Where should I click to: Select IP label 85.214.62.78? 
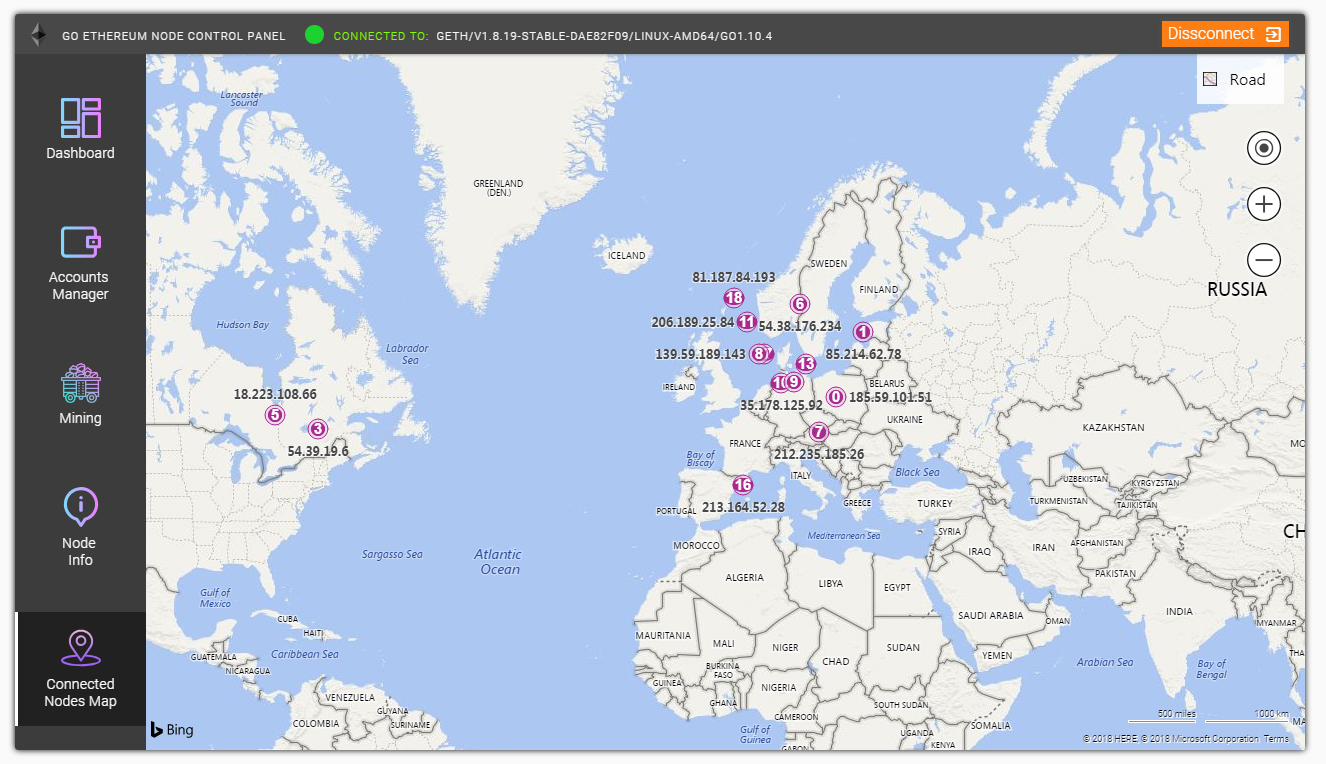(863, 354)
